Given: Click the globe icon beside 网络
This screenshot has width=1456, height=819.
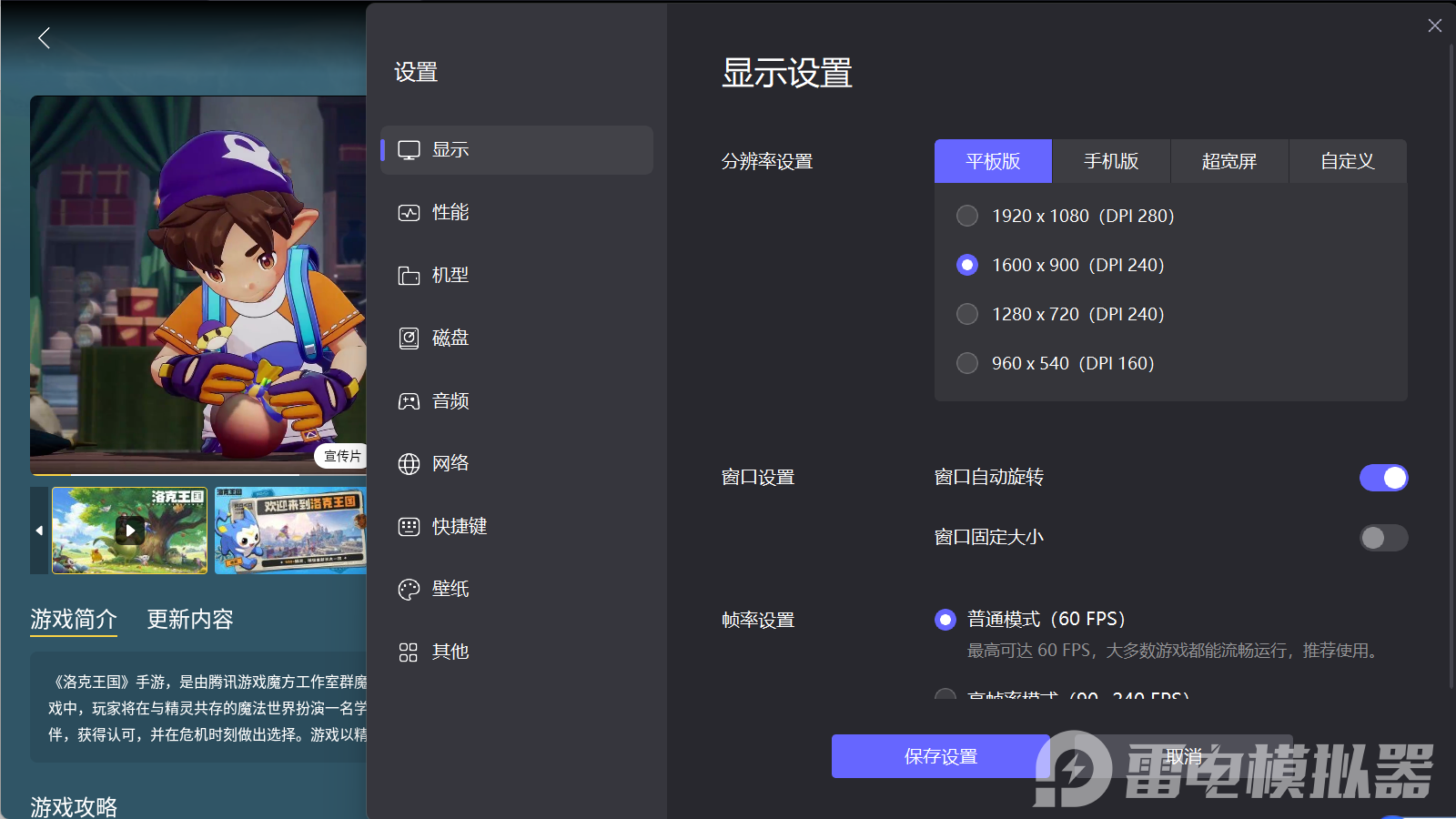Looking at the screenshot, I should (x=409, y=464).
